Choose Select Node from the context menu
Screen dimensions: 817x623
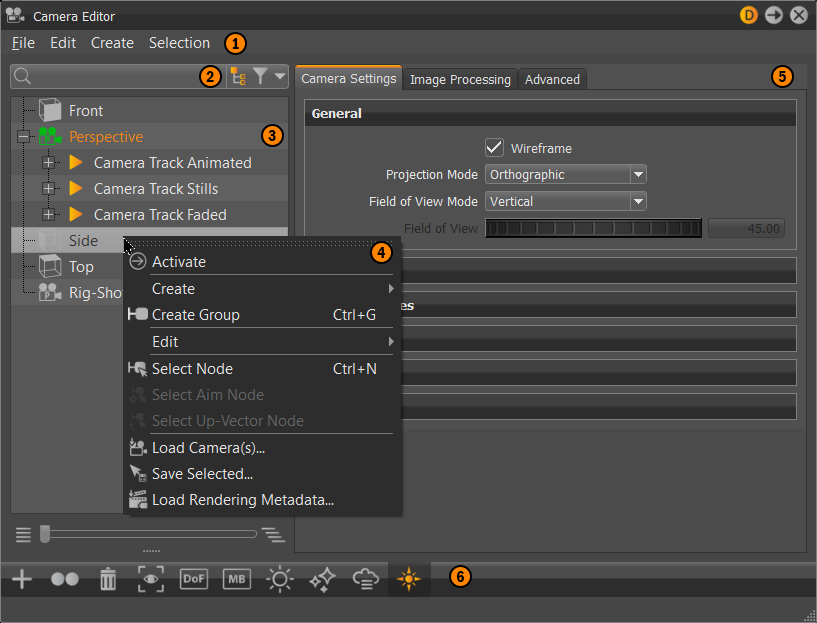pos(262,369)
